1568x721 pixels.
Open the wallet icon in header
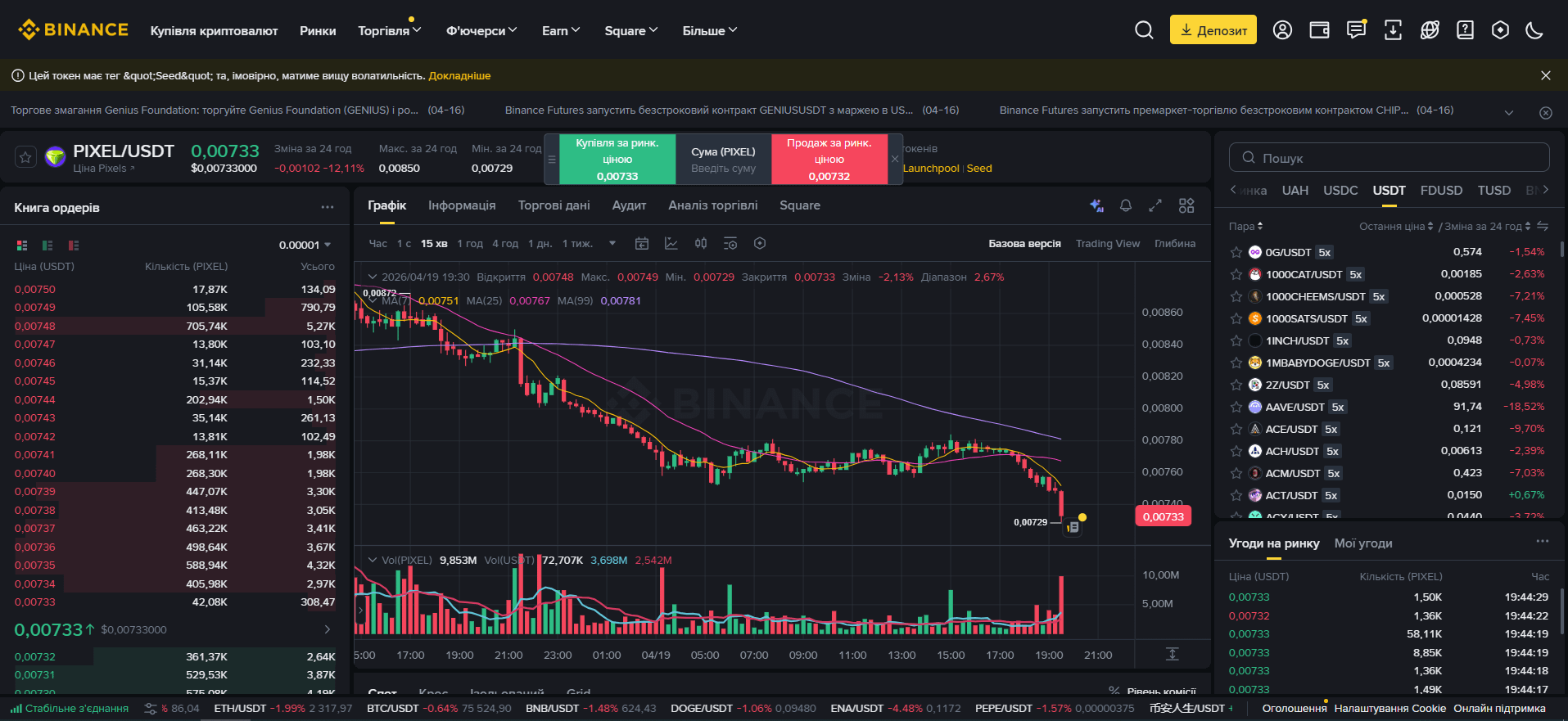1319,30
